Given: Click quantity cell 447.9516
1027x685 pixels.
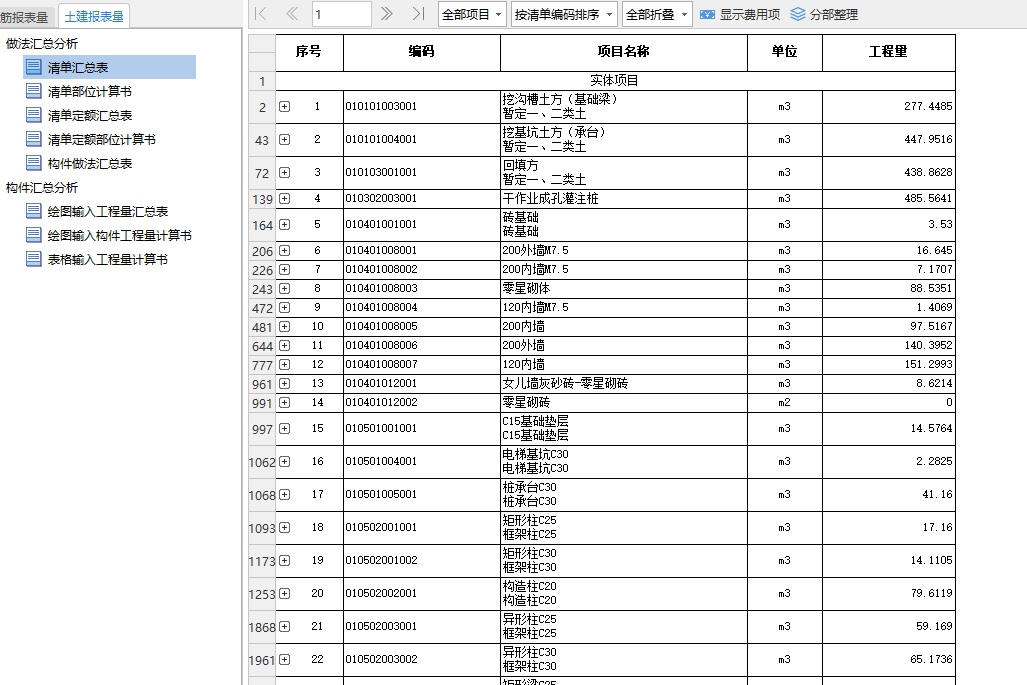Looking at the screenshot, I should coord(888,139).
